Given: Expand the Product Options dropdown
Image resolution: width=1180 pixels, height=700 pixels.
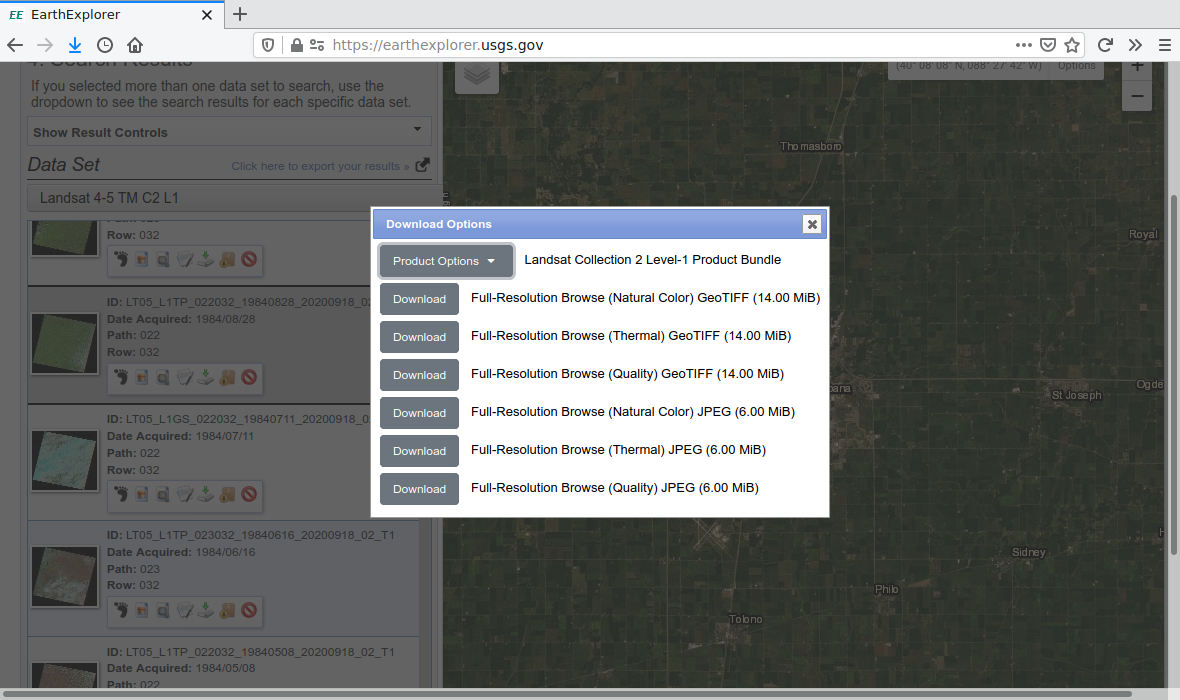Looking at the screenshot, I should tap(445, 261).
